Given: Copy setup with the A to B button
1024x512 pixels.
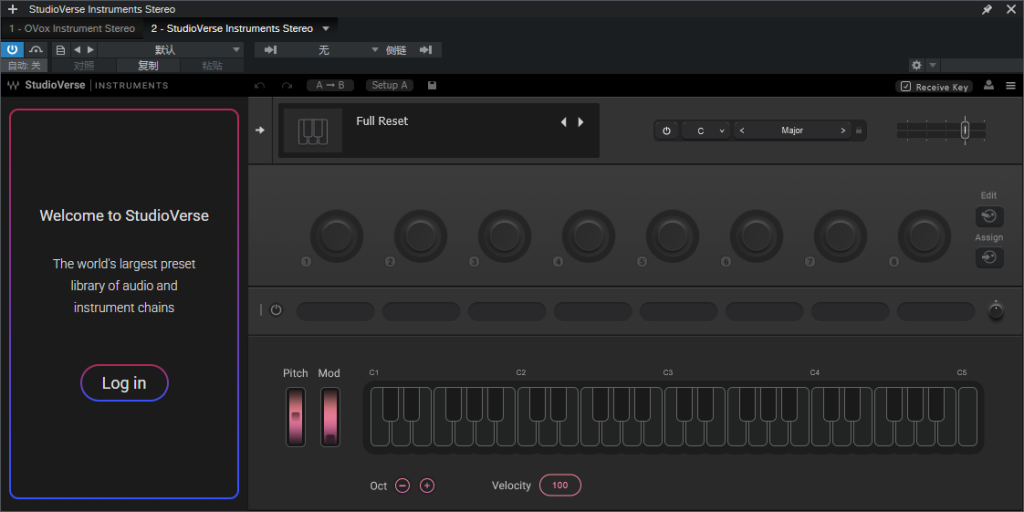Looking at the screenshot, I should (330, 86).
